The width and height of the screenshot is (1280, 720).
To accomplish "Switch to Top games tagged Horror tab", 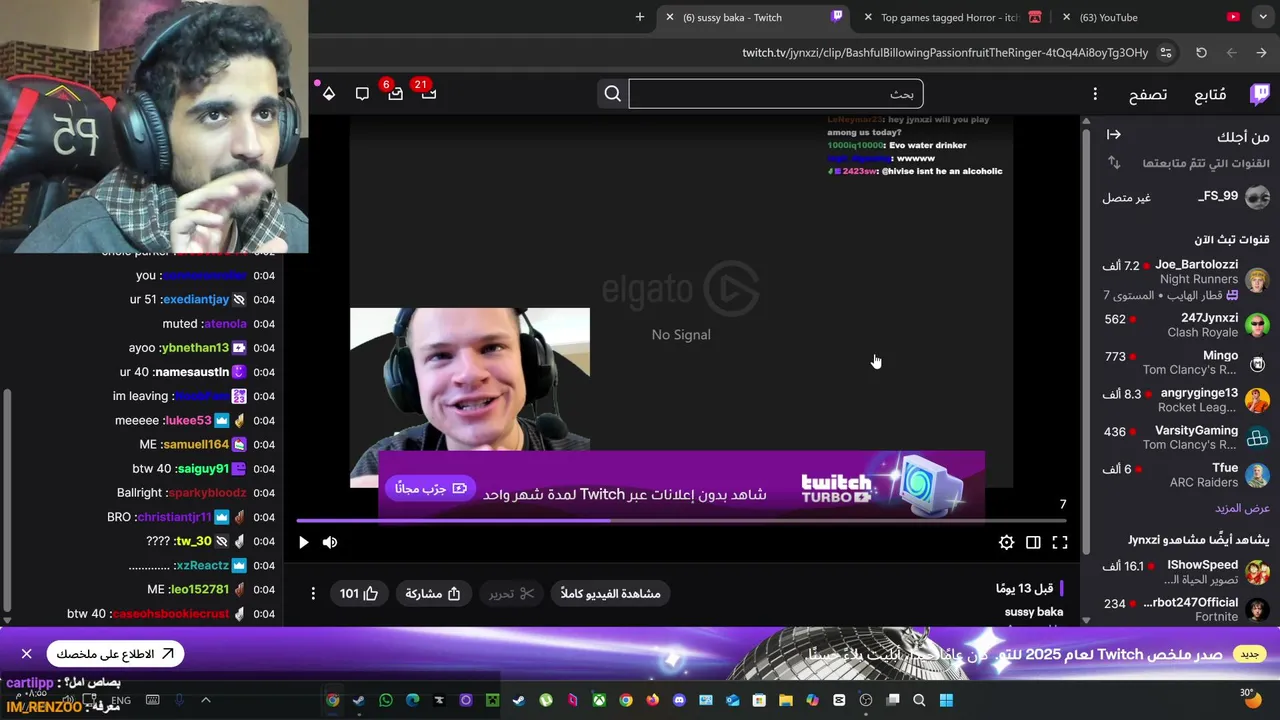I will coord(955,17).
